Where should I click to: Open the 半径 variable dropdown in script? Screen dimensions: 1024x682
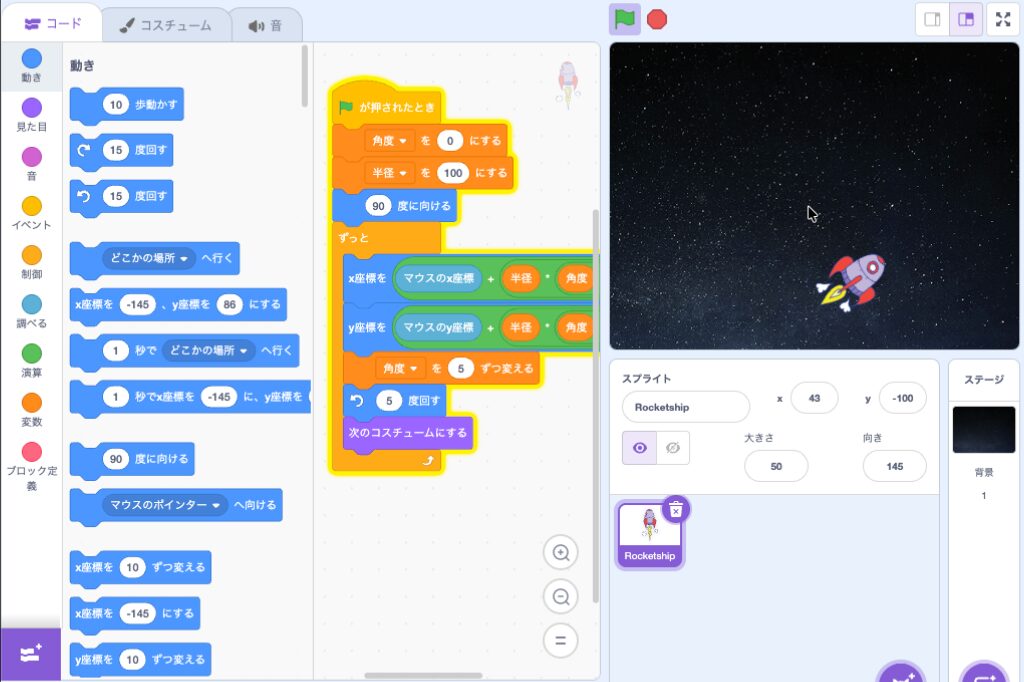390,173
